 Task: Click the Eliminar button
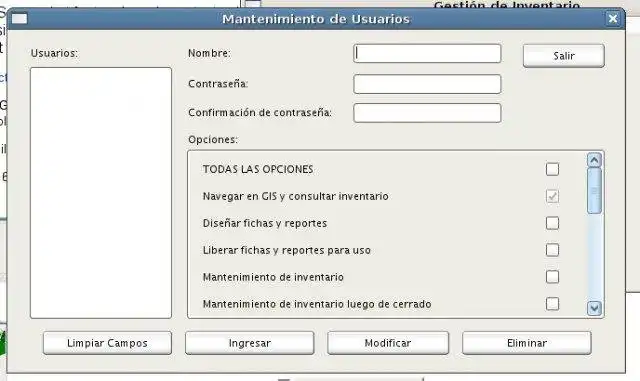(527, 343)
